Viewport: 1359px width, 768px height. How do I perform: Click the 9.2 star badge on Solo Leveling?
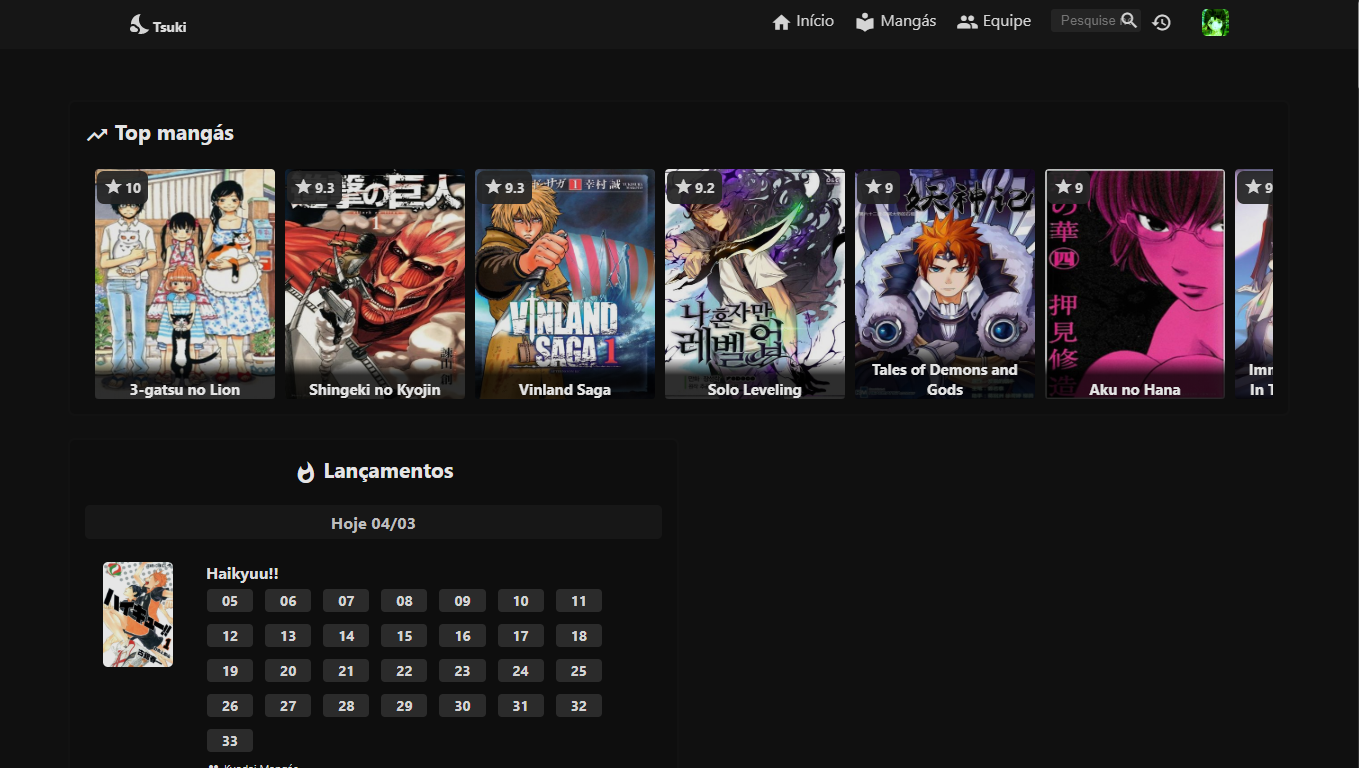(694, 187)
